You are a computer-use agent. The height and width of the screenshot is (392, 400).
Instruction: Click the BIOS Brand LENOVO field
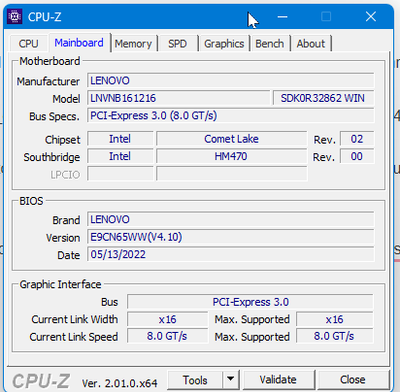point(231,219)
